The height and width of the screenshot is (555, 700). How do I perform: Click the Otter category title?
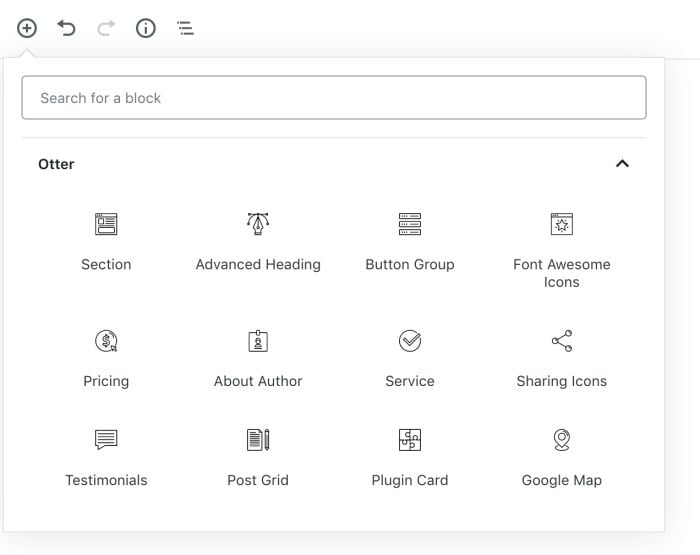(56, 164)
